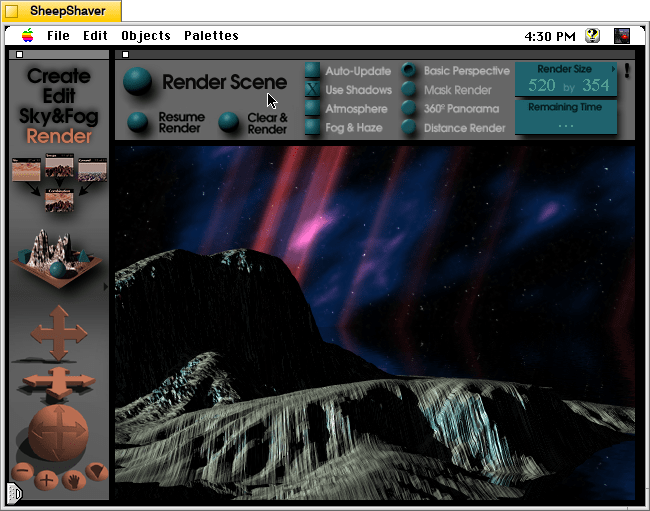Switch to the Edit palette in sidebar
The width and height of the screenshot is (650, 511).
pyautogui.click(x=59, y=96)
